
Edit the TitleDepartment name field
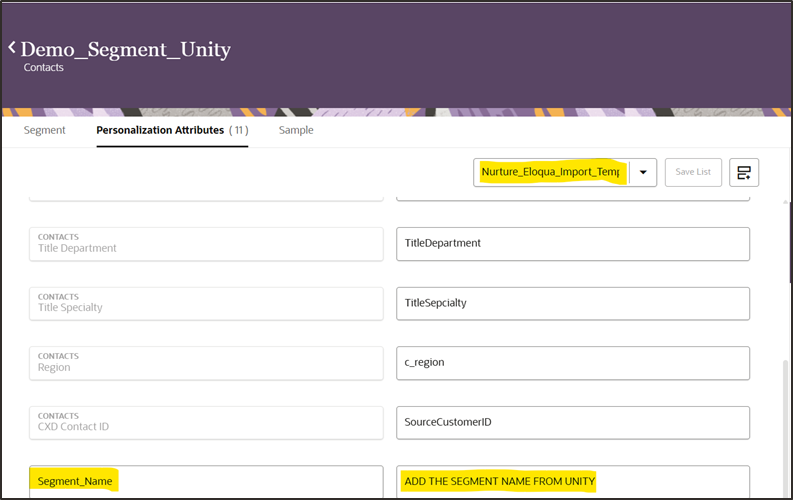pos(573,244)
